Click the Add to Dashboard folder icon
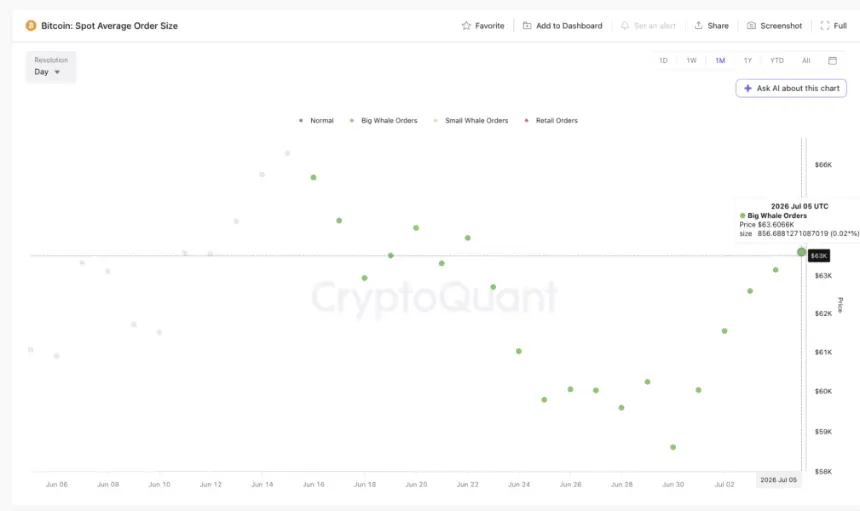Viewport: 860px width, 511px height. pyautogui.click(x=527, y=26)
